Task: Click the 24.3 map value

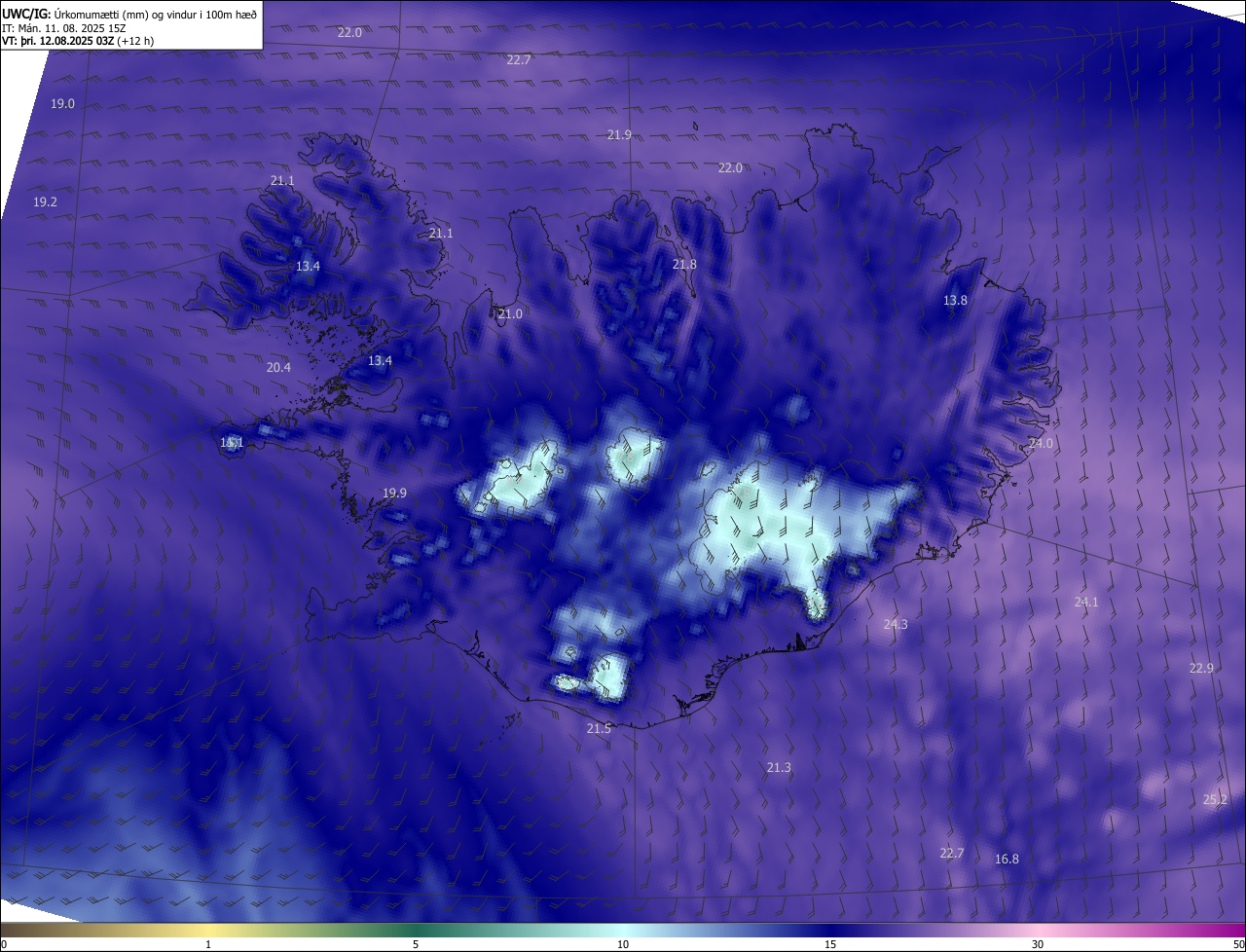Action: 895,624
